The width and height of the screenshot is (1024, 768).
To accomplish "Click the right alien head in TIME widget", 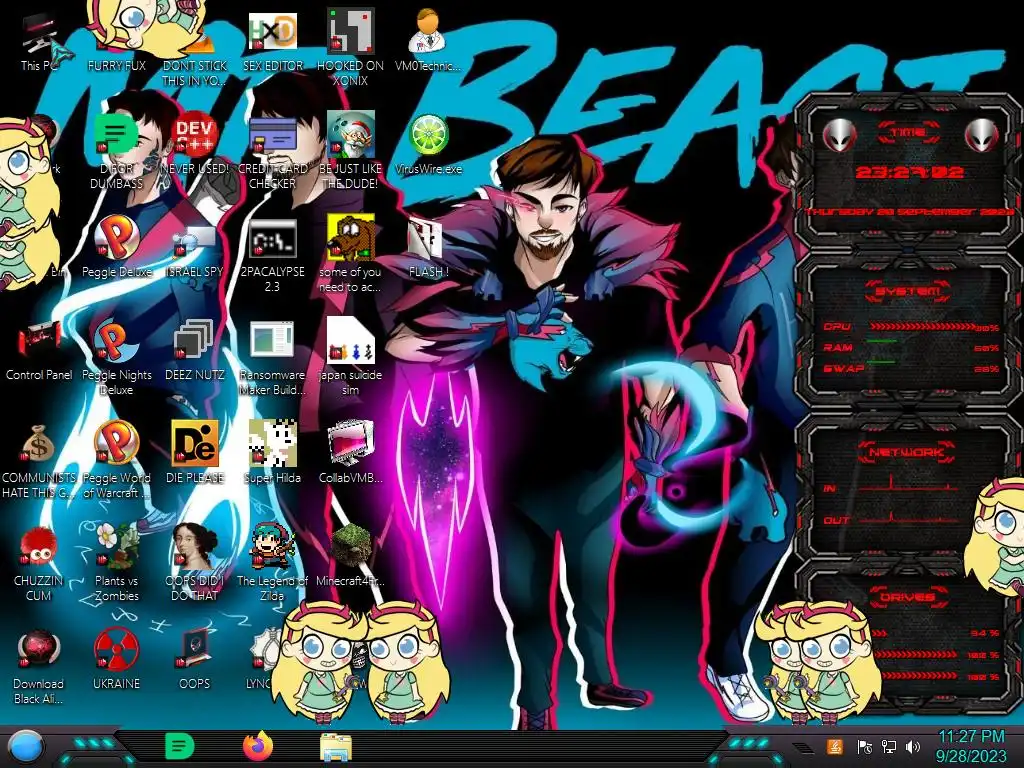I will (982, 136).
